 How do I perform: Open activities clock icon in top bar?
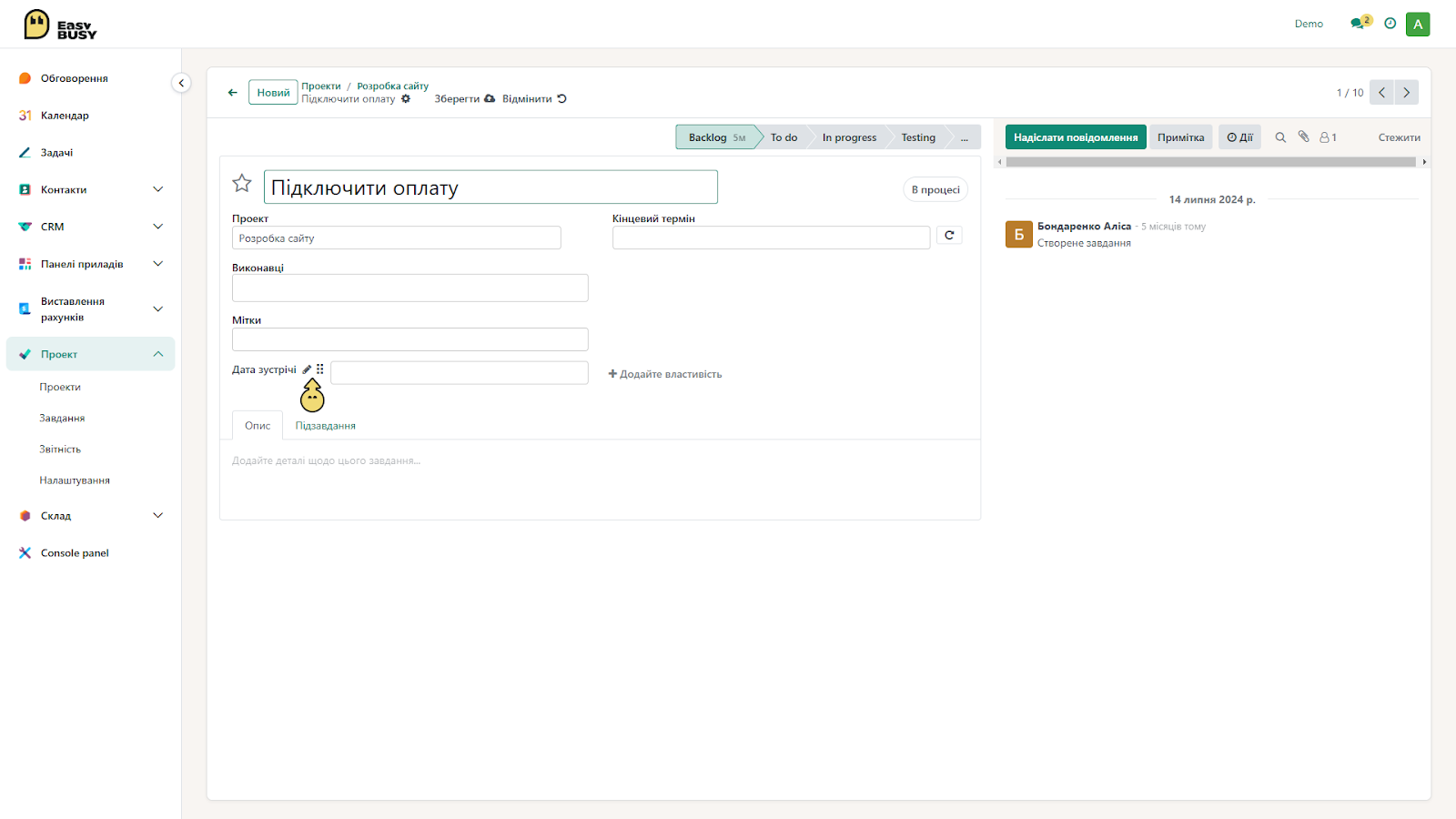[1390, 24]
